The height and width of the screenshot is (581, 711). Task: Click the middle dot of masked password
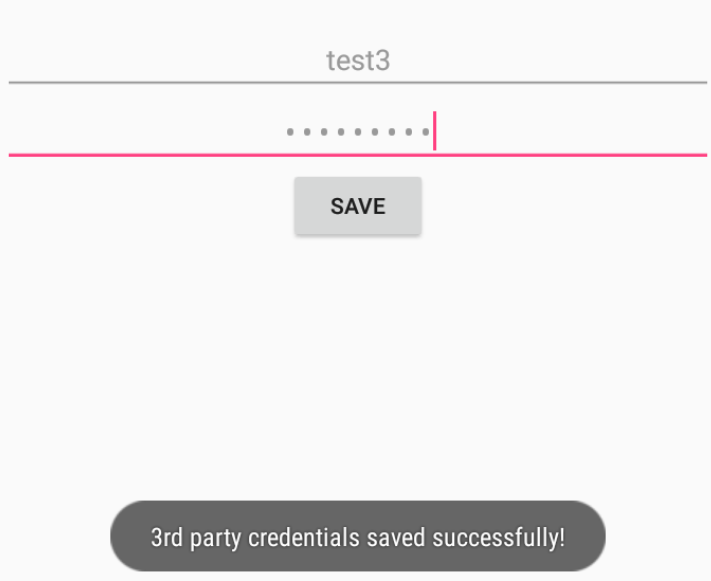[358, 132]
